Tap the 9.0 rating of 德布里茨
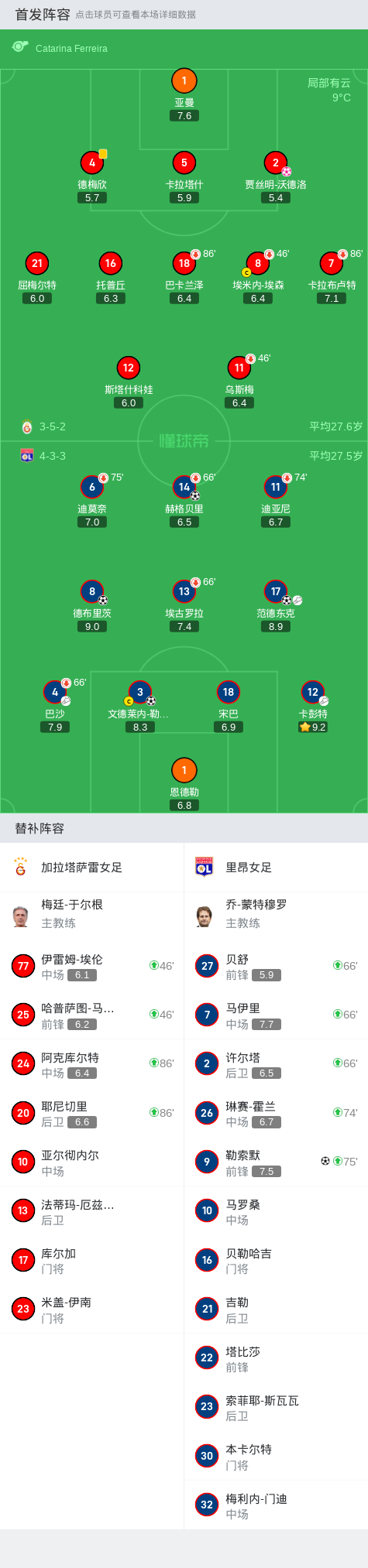The height and width of the screenshot is (1568, 368). coord(92,626)
